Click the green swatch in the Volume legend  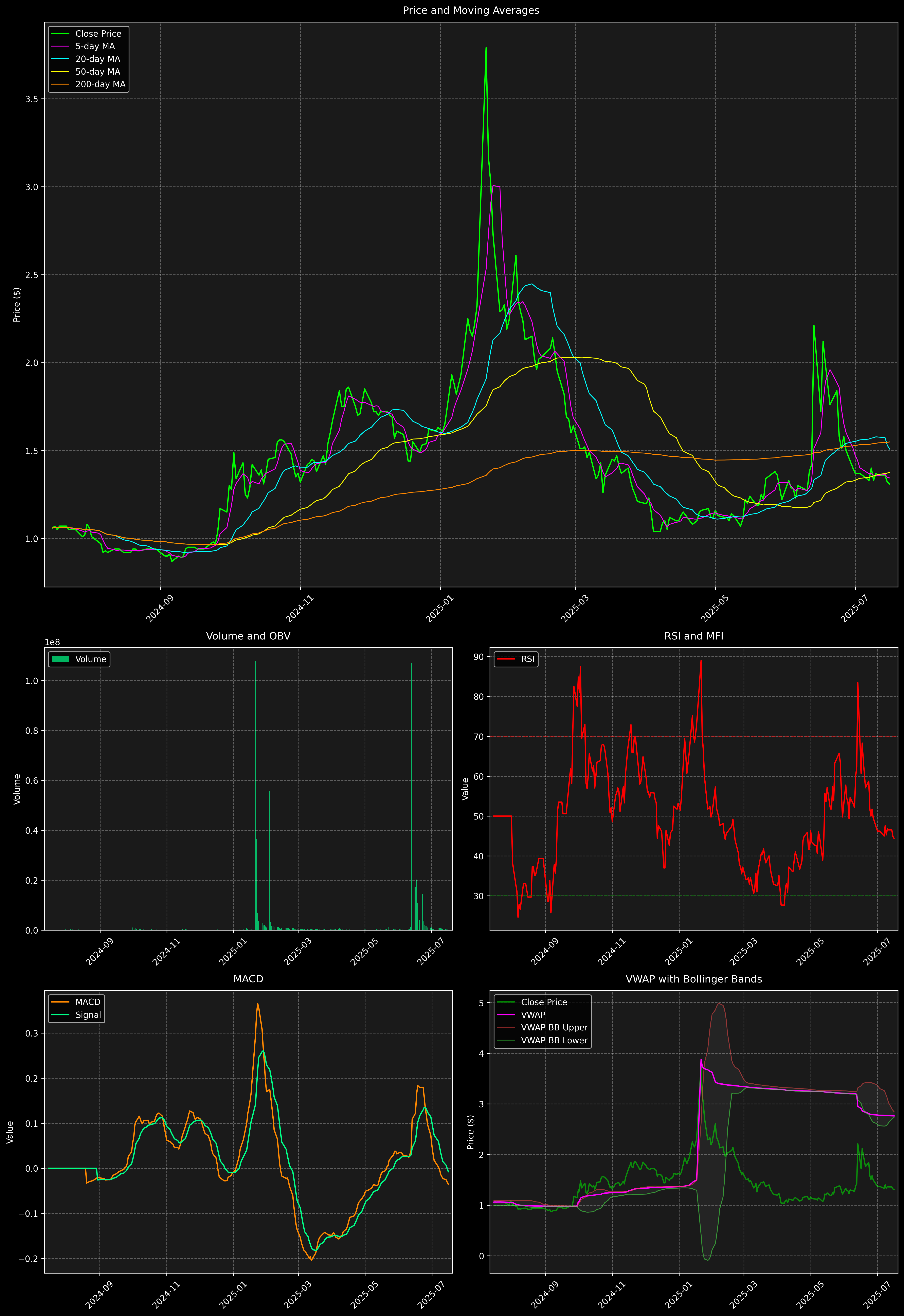[61, 659]
